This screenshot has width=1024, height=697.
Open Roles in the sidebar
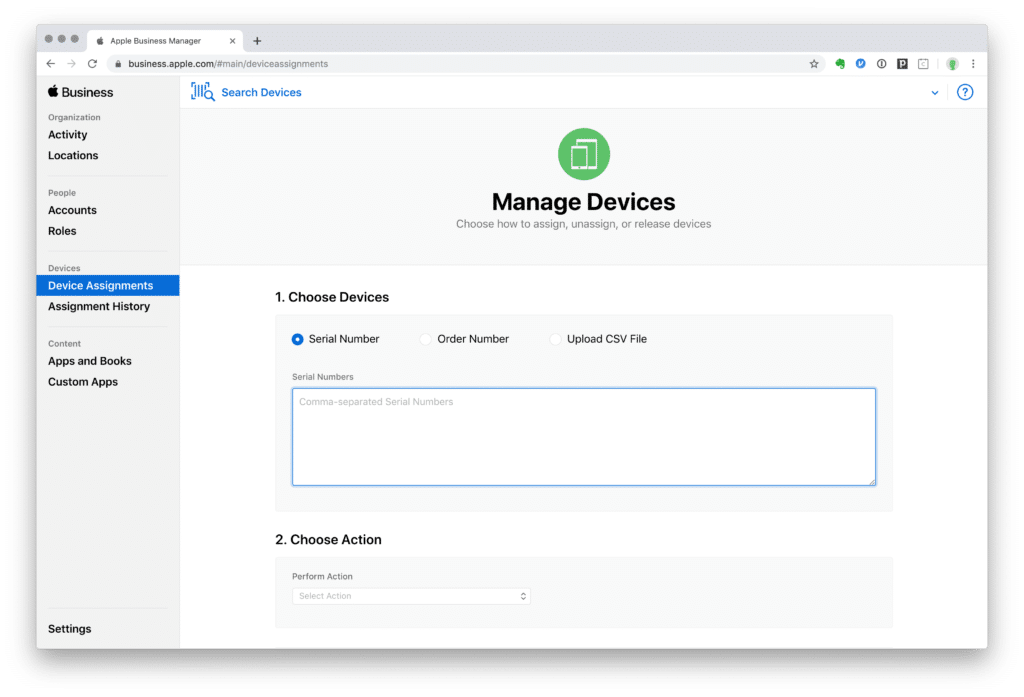(62, 231)
